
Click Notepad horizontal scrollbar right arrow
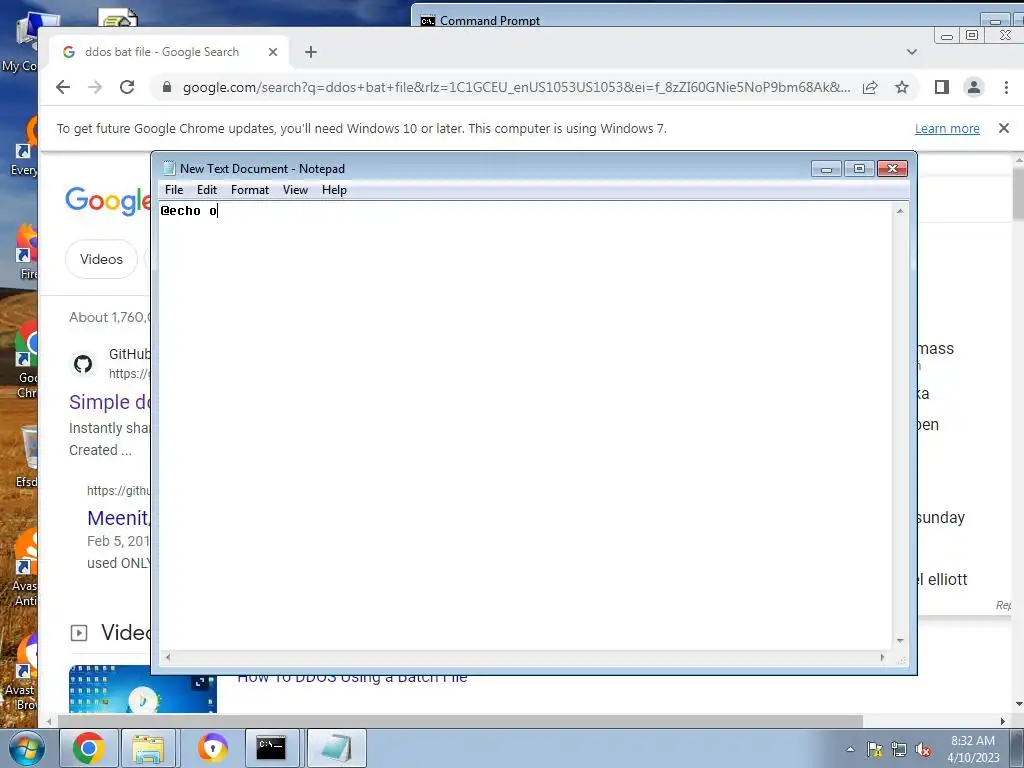882,658
